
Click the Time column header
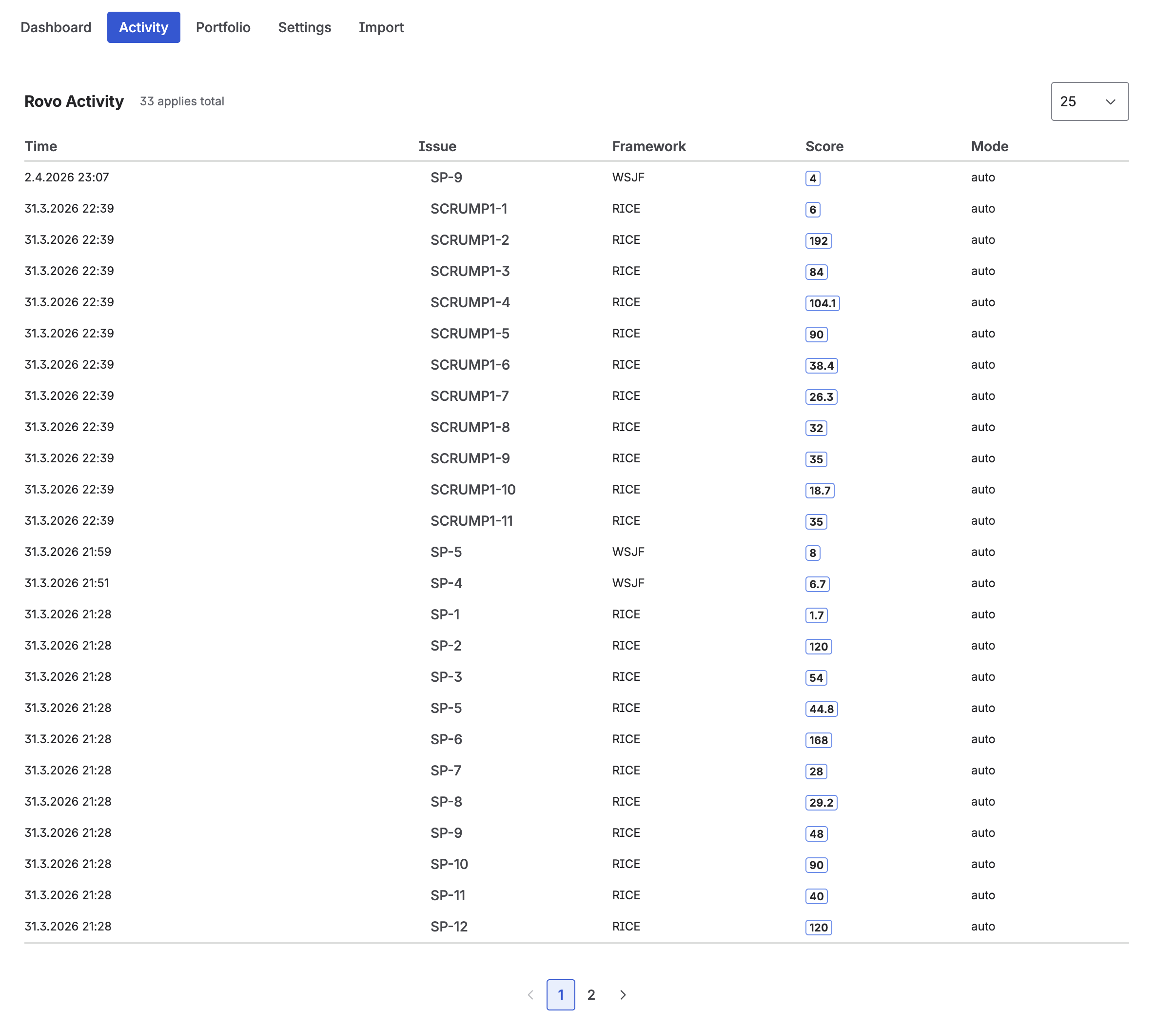click(41, 146)
